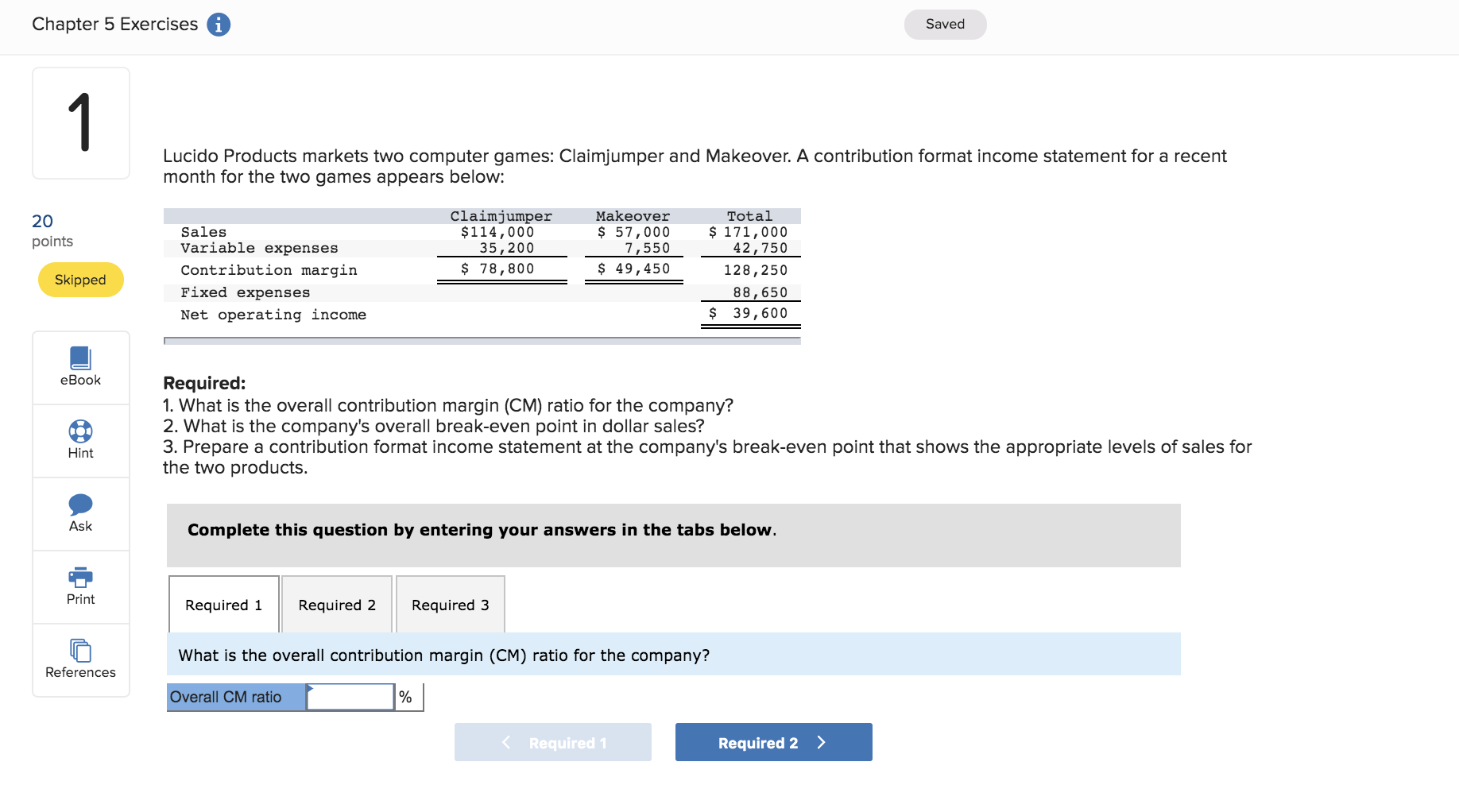Click the speech-bubble Ask icon
Image resolution: width=1459 pixels, height=812 pixels.
pos(79,504)
